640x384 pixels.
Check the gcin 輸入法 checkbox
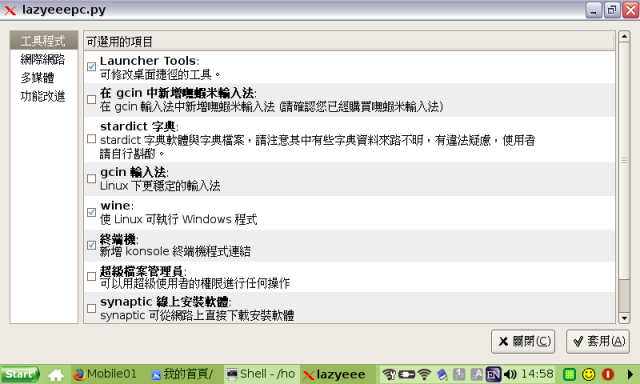pos(91,179)
